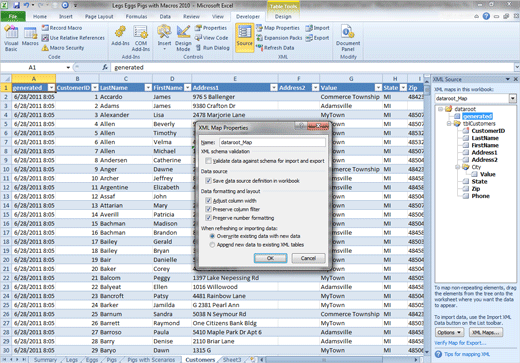
Task: Select Overwrite existing data with new data
Action: (x=212, y=236)
